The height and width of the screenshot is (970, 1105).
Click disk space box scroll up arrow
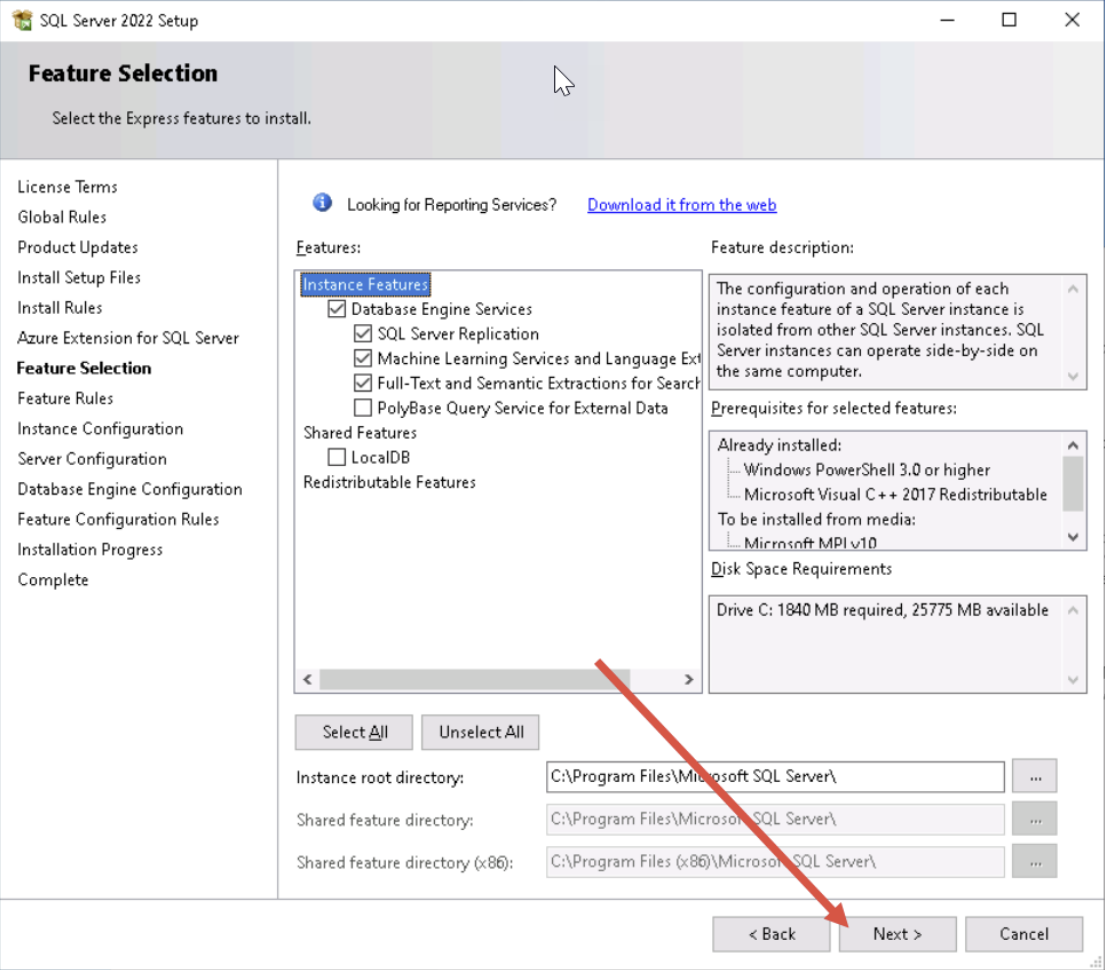1073,610
